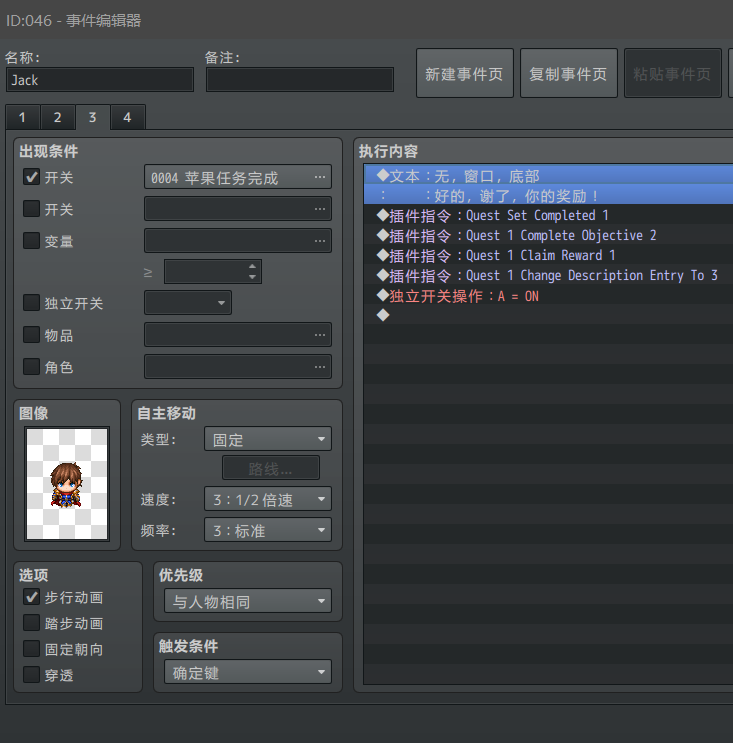Open the character sprite image thumbnail
Image resolution: width=733 pixels, height=743 pixels.
point(67,484)
